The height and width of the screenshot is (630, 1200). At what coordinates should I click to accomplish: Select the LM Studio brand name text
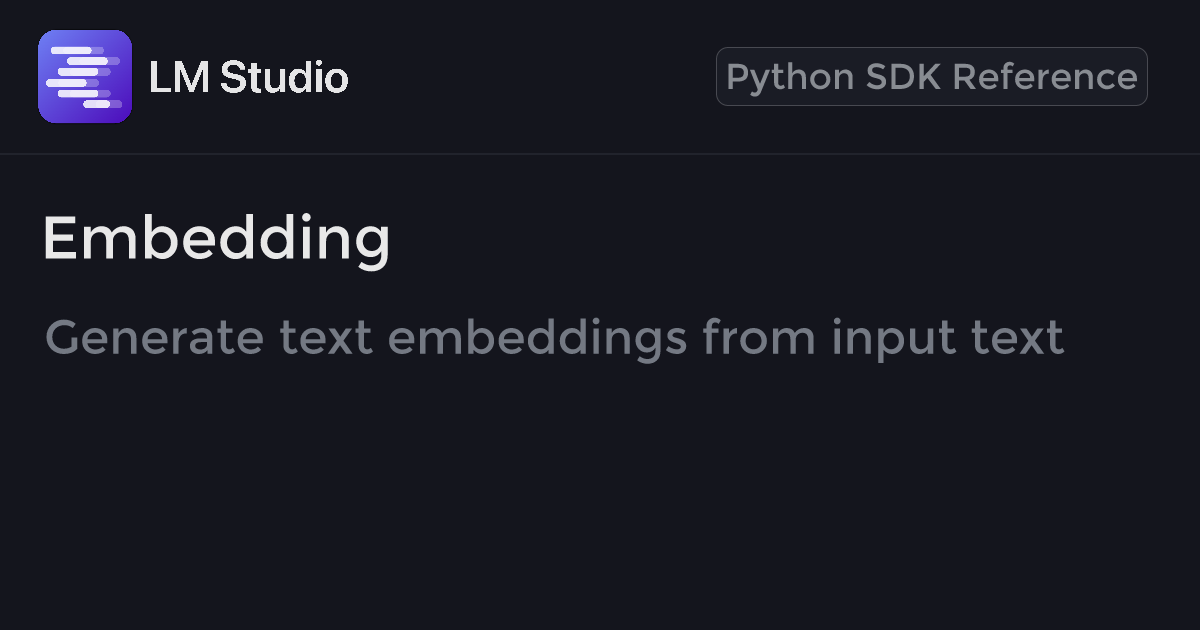tap(248, 77)
